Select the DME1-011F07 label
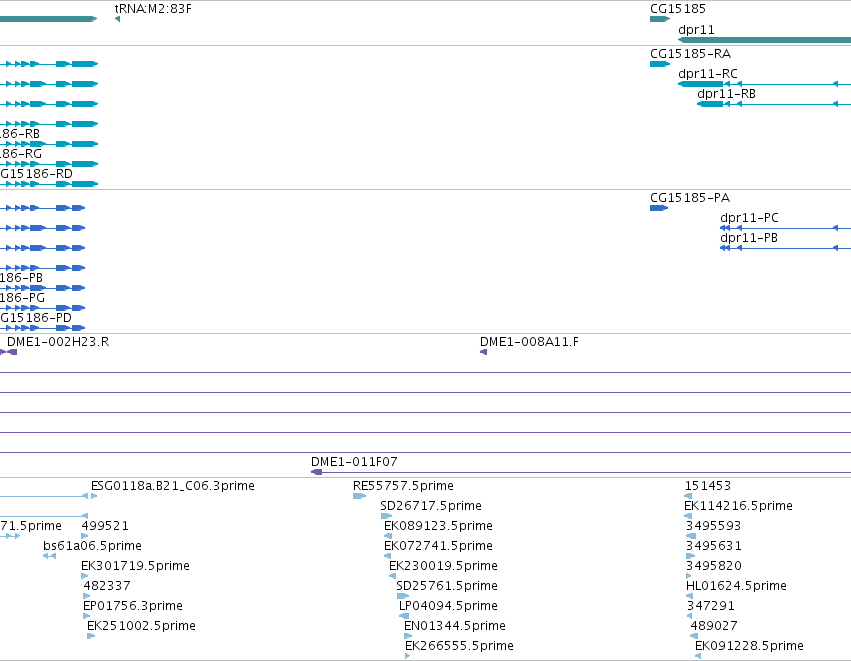The width and height of the screenshot is (851, 661). pyautogui.click(x=354, y=462)
